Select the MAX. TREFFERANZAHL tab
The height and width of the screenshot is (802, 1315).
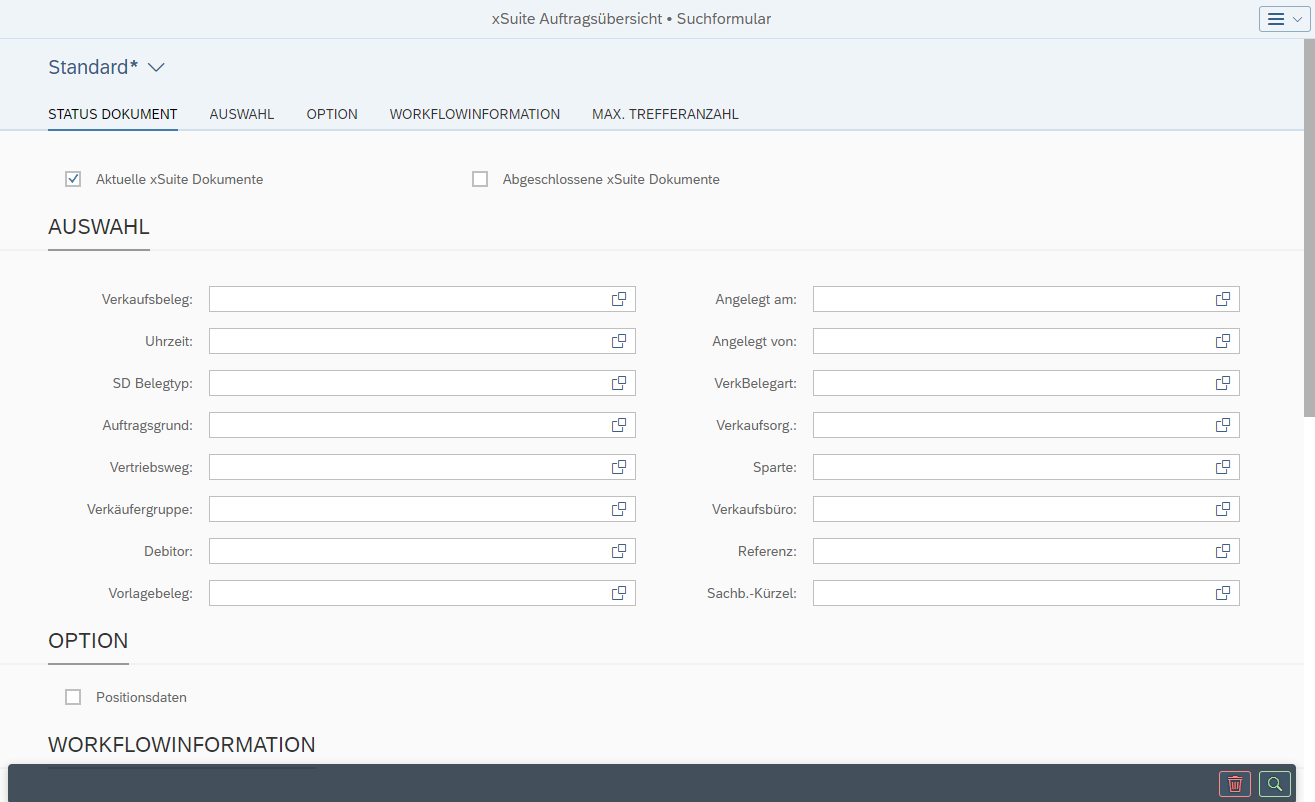(665, 114)
